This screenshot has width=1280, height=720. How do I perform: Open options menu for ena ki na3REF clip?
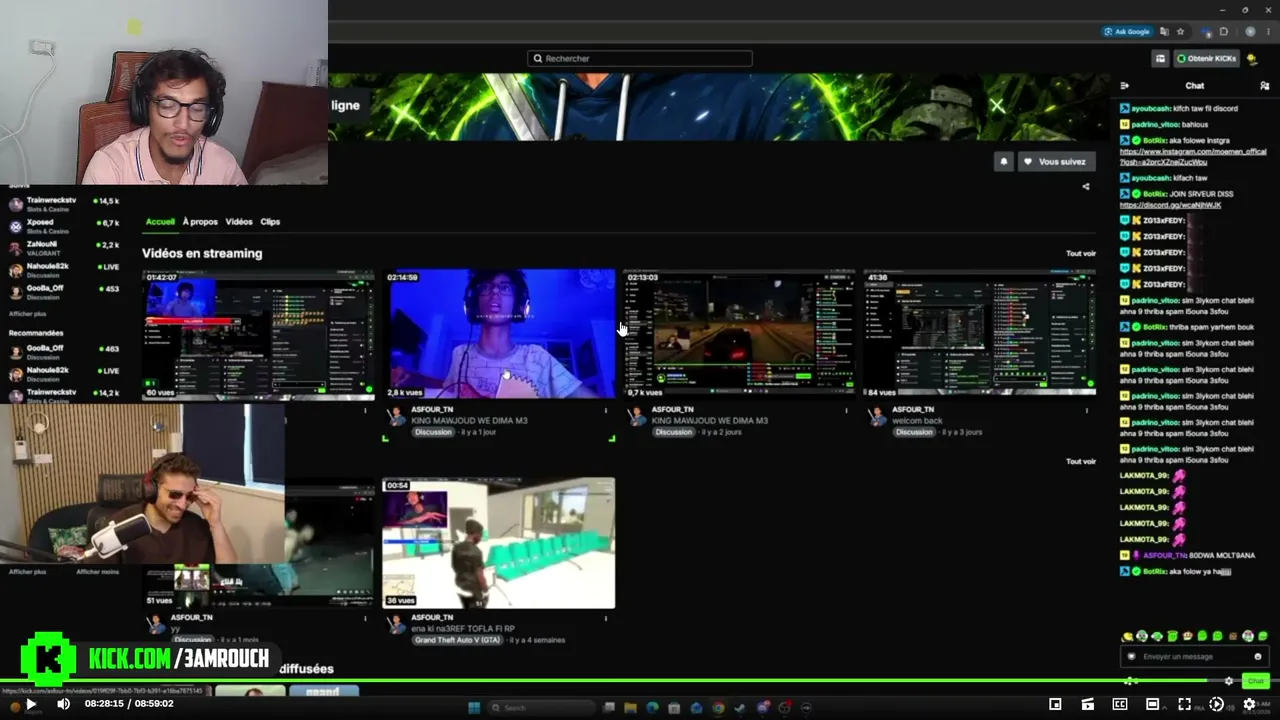point(606,618)
